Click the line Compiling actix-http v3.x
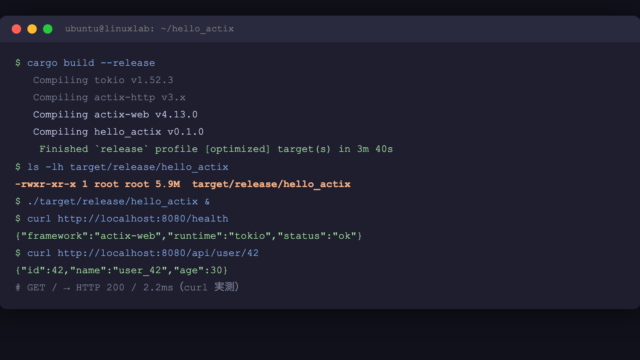Image resolution: width=640 pixels, height=360 pixels. 109,98
